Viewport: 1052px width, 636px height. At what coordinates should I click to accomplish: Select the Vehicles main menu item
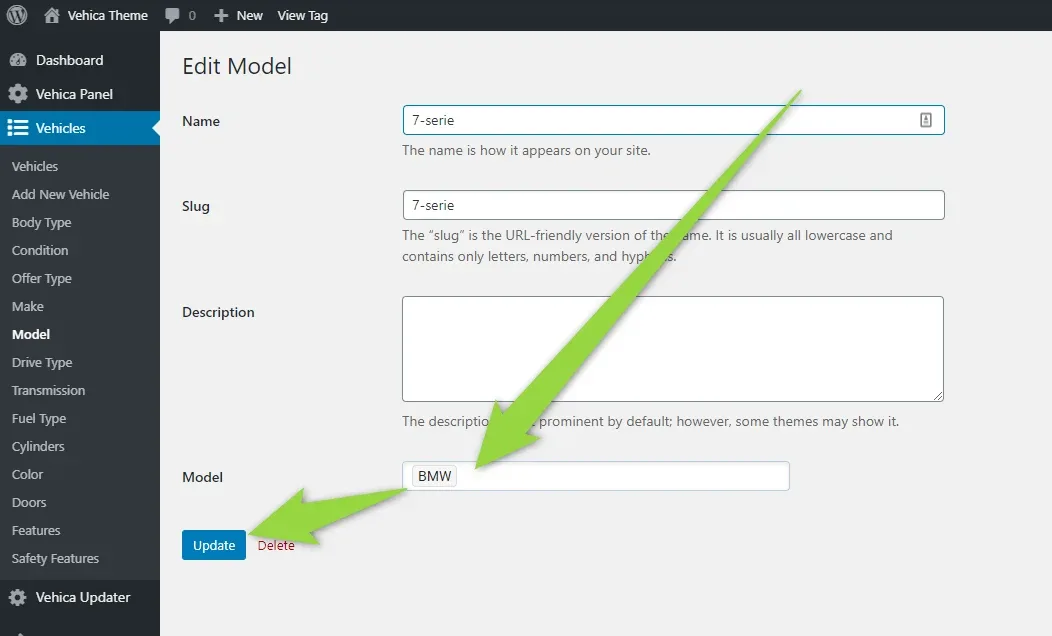click(x=80, y=127)
